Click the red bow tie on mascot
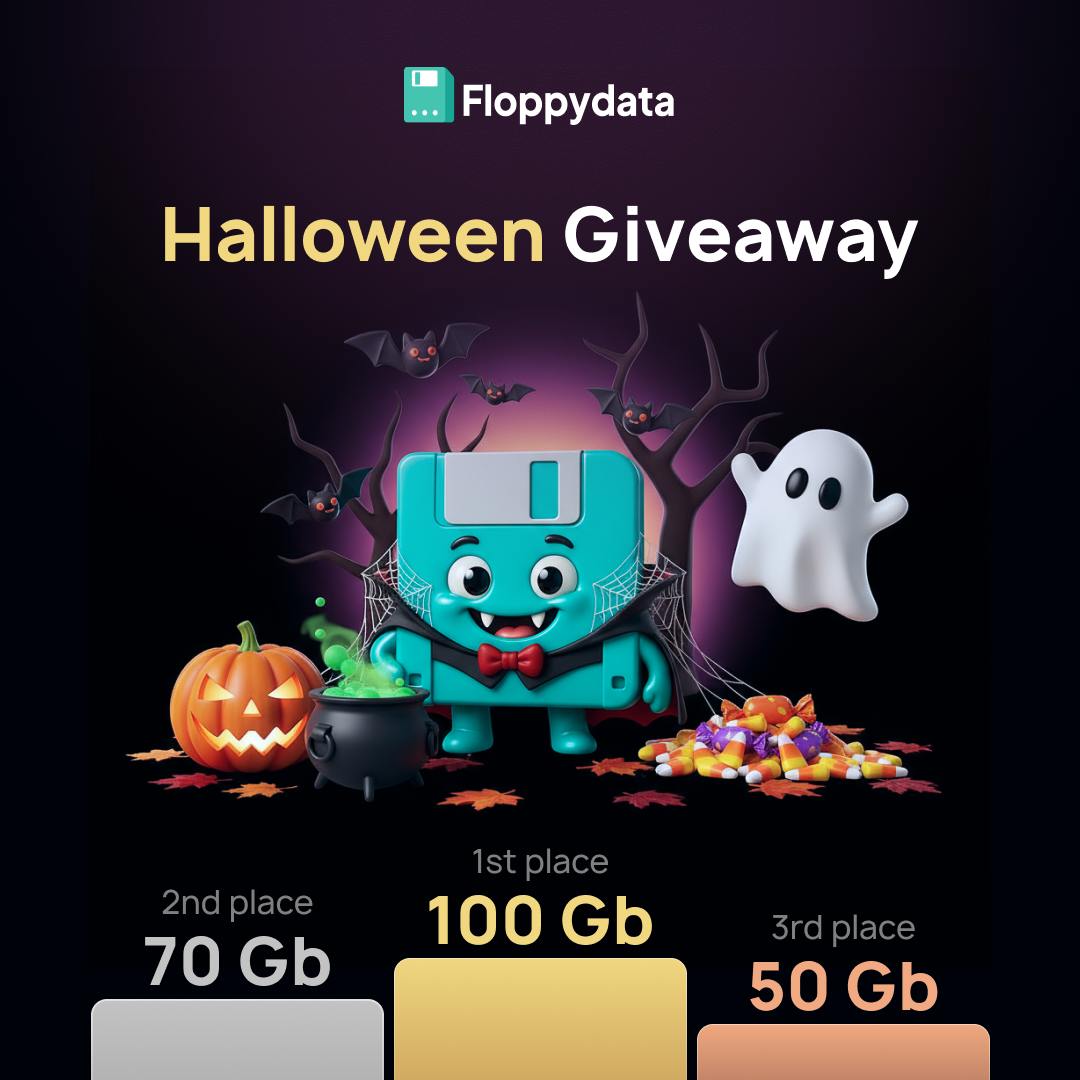 click(x=510, y=660)
